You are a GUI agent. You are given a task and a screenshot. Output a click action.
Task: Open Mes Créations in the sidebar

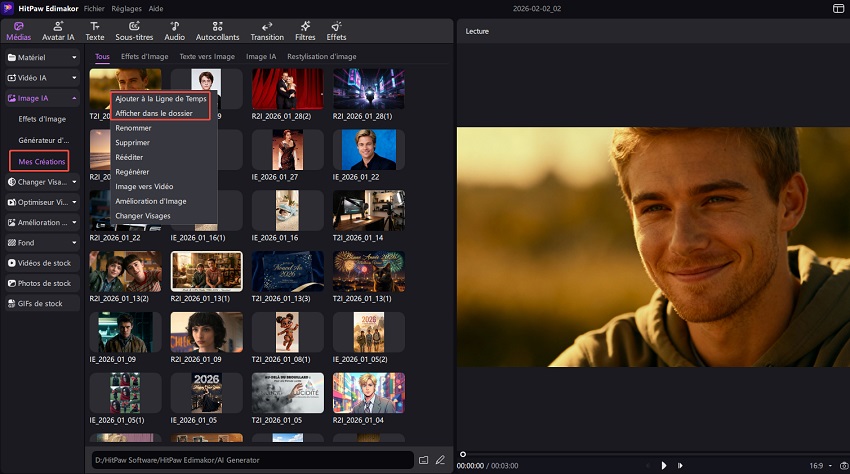coord(40,161)
